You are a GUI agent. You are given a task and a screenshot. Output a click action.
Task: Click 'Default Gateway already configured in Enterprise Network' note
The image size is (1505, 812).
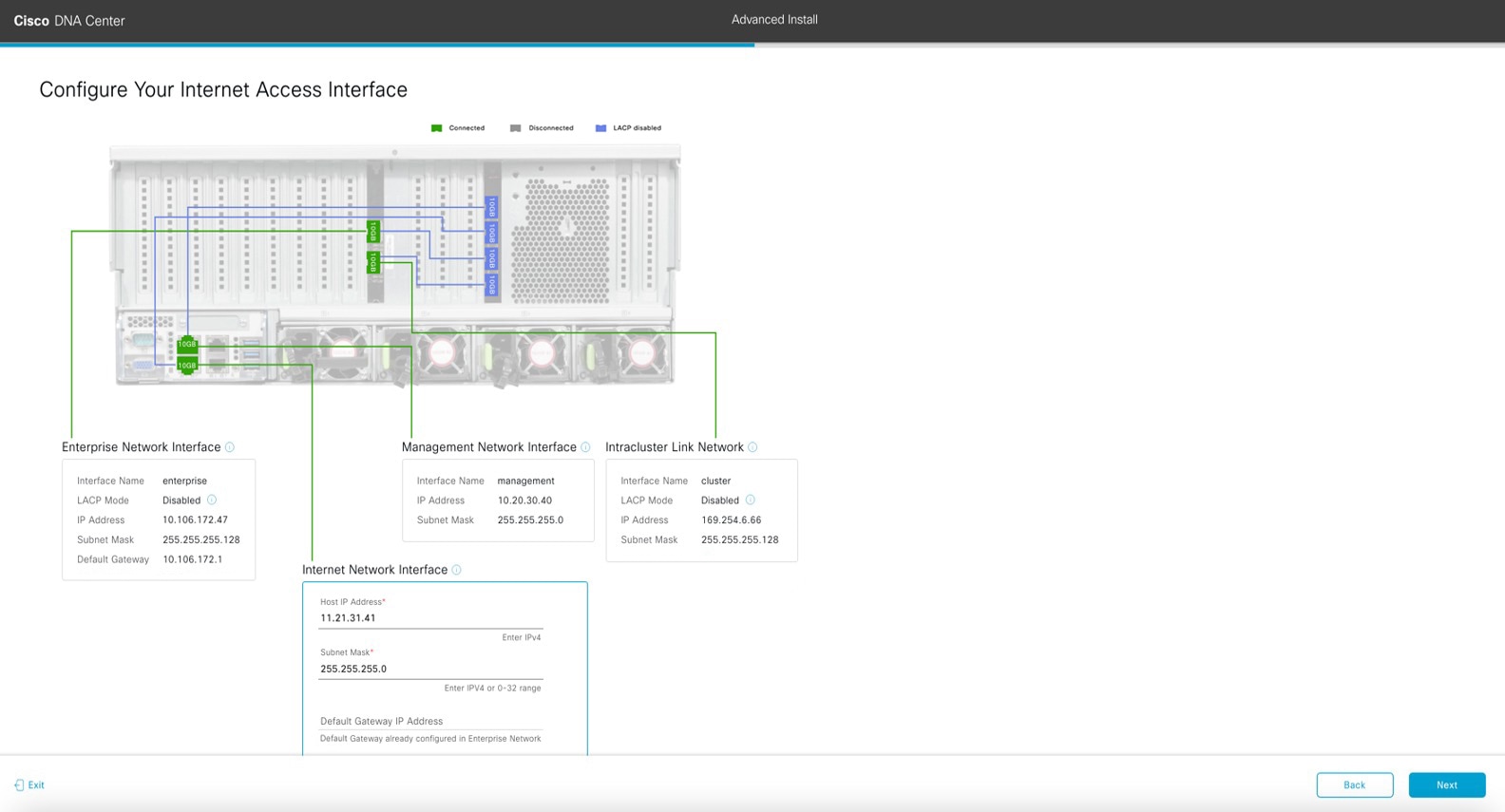point(430,739)
